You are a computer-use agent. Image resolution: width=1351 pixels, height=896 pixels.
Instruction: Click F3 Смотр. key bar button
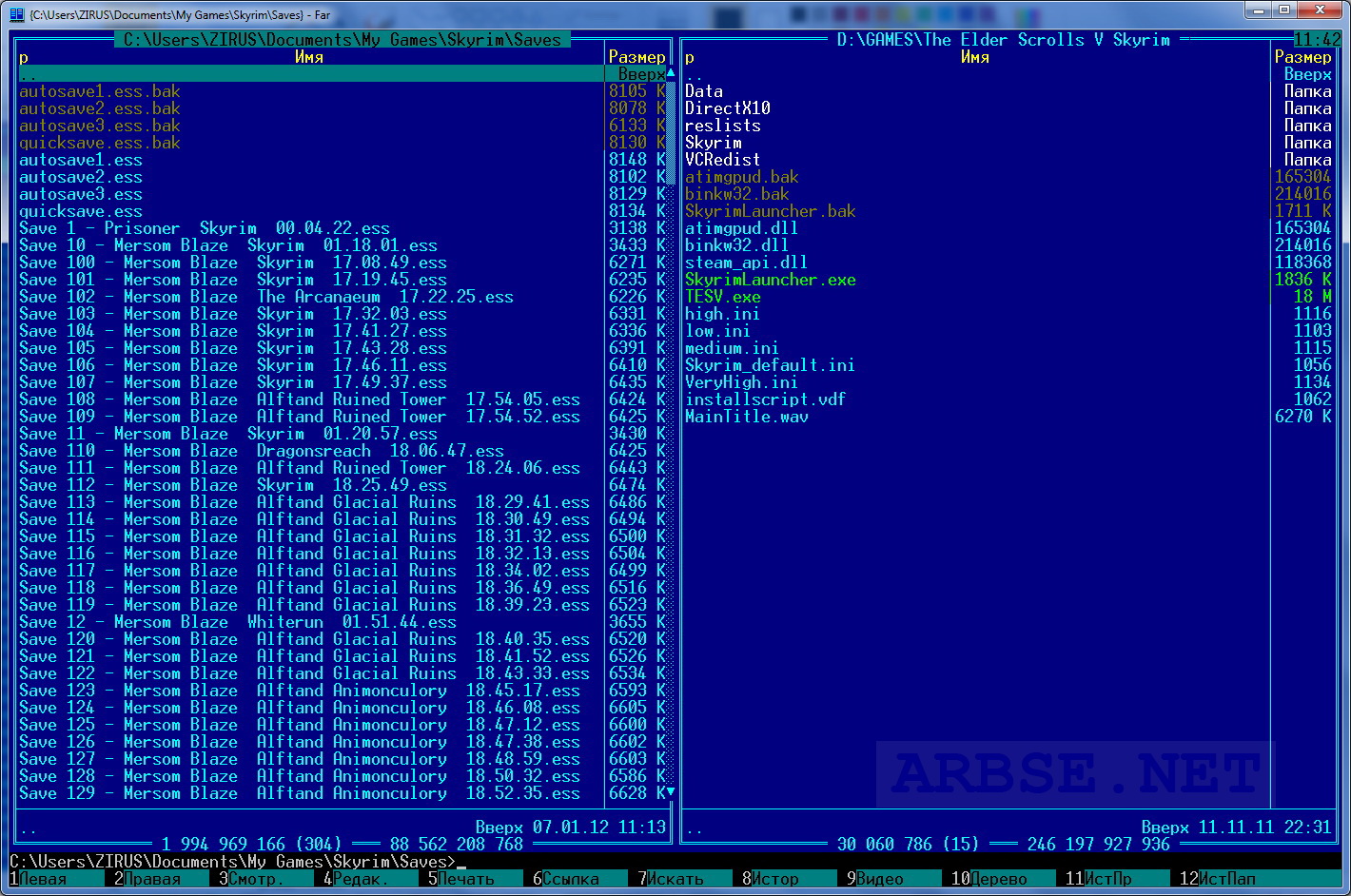coord(270,879)
